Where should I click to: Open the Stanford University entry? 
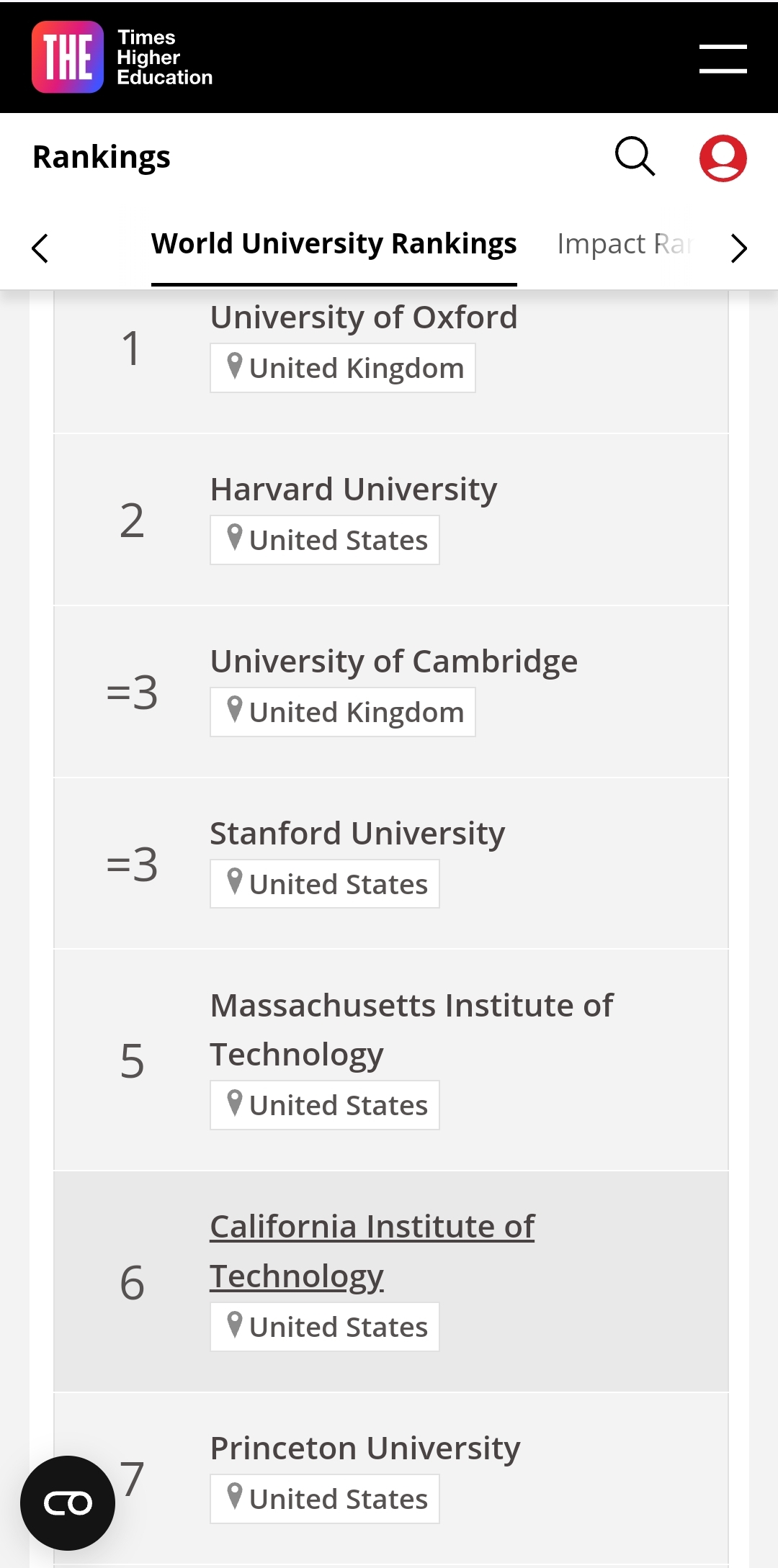357,834
